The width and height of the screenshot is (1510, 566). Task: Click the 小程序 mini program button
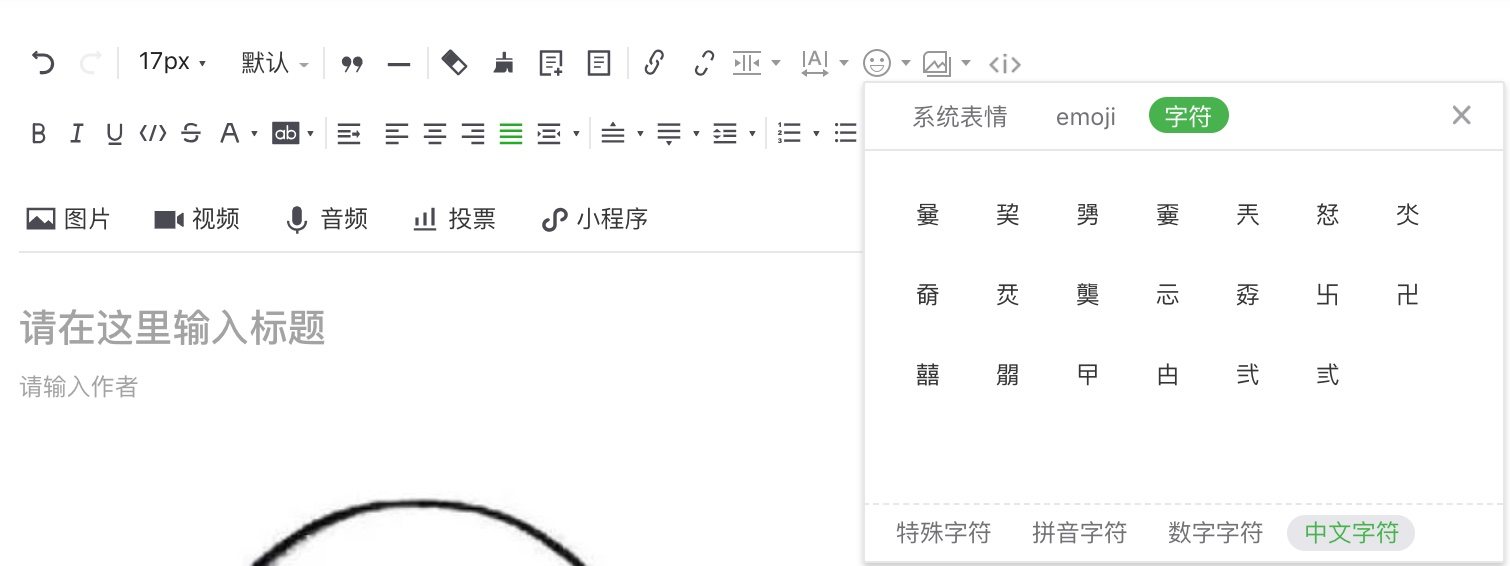[x=594, y=219]
